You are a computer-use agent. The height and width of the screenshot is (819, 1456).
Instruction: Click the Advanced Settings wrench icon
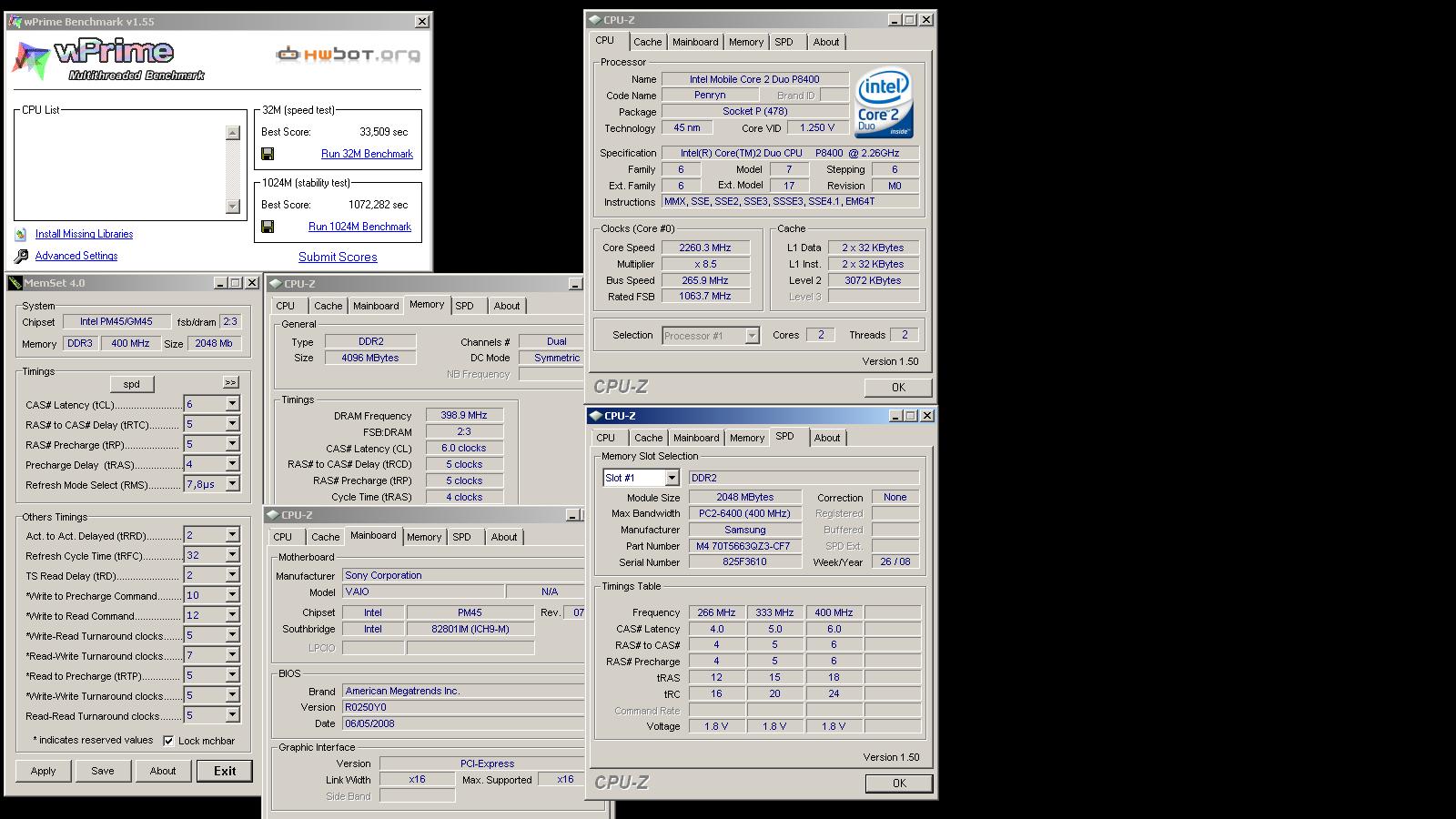(x=21, y=257)
